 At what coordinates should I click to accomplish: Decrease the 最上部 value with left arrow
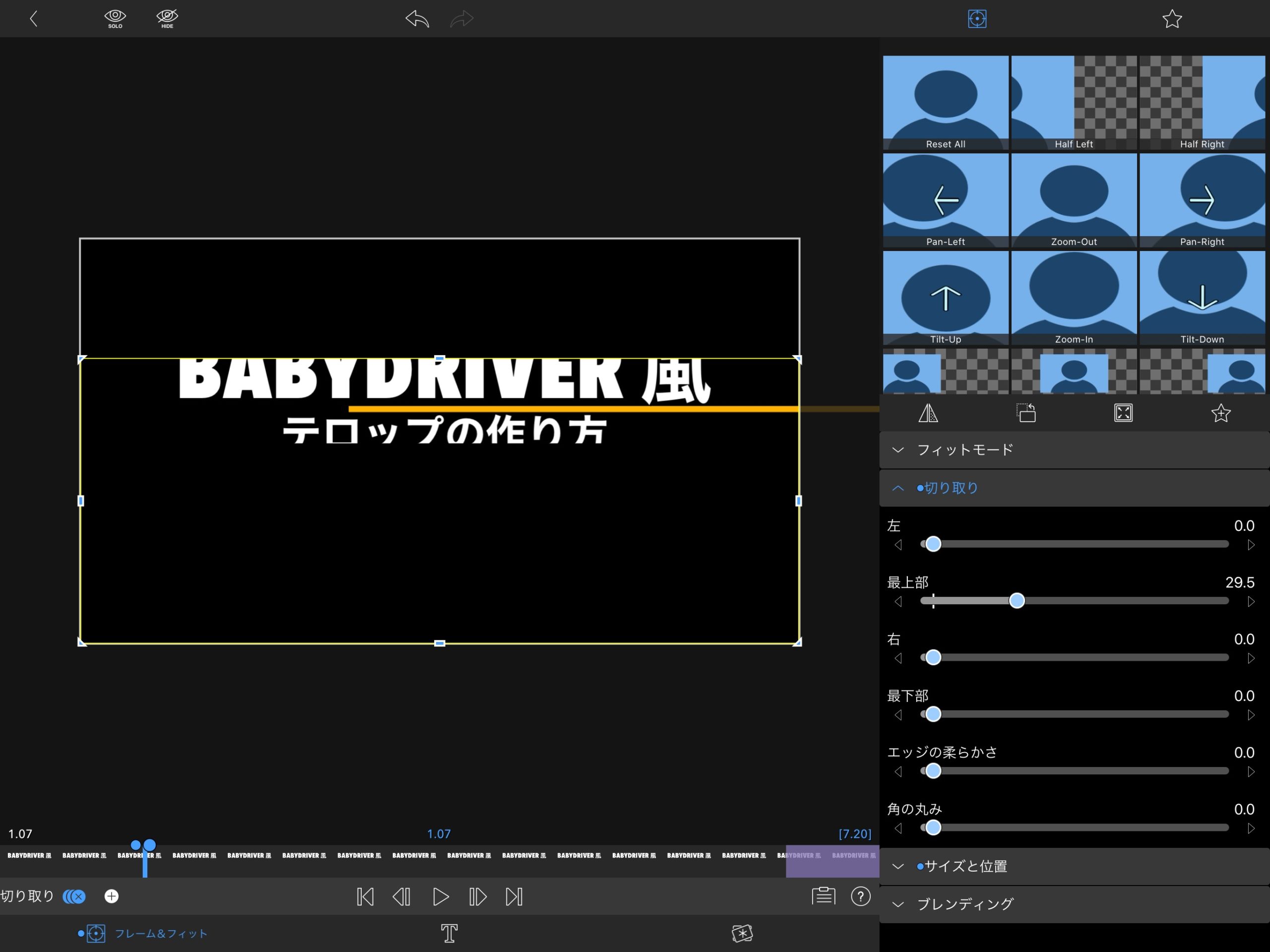click(898, 602)
